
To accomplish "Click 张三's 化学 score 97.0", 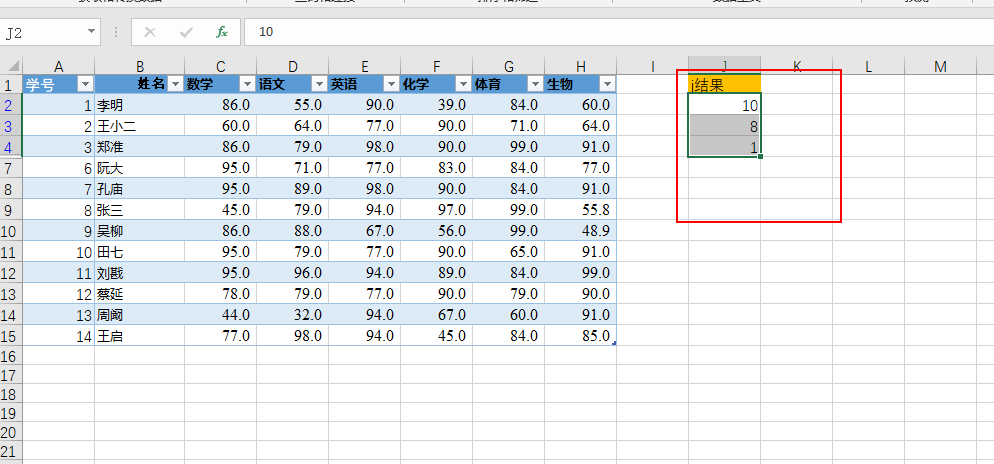I will pyautogui.click(x=436, y=210).
